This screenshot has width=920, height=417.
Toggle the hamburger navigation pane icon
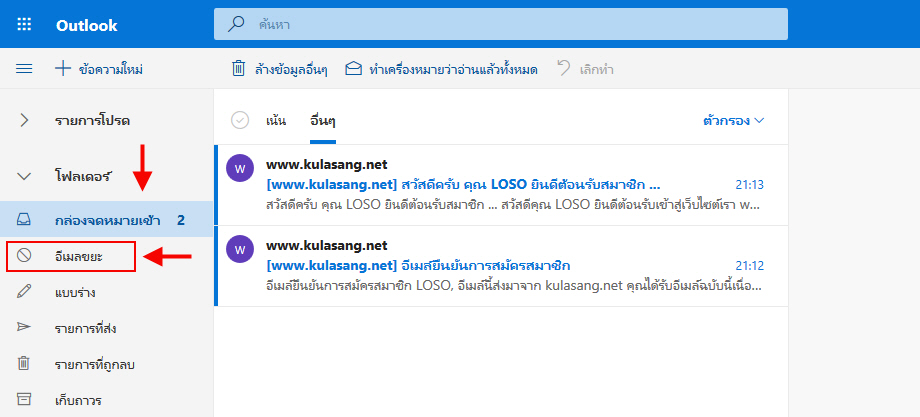coord(24,69)
